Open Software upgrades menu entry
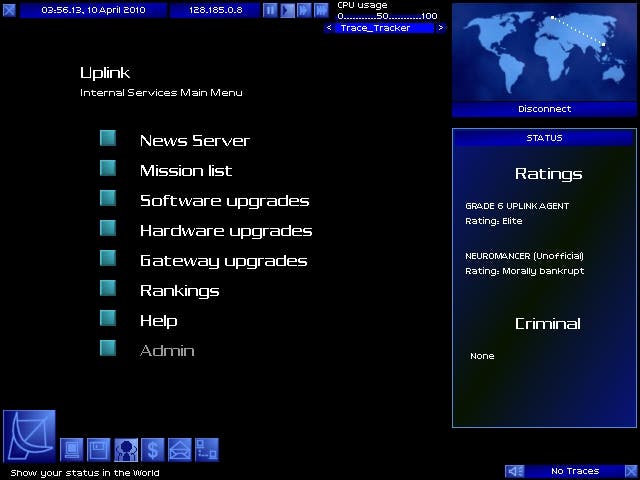 coord(224,201)
